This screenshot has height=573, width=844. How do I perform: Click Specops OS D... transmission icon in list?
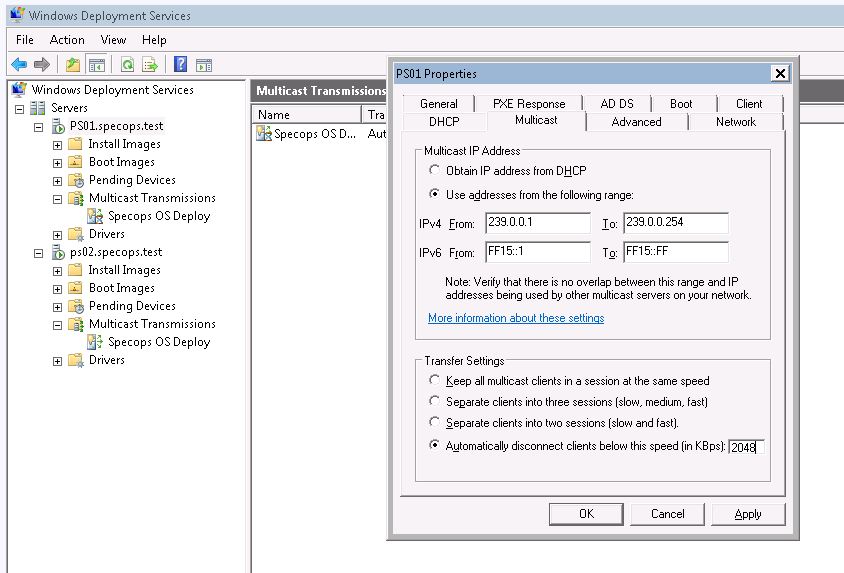tap(264, 133)
